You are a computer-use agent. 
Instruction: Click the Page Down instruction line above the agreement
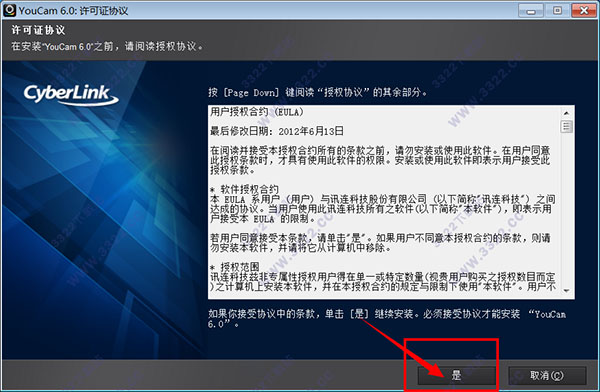point(318,92)
